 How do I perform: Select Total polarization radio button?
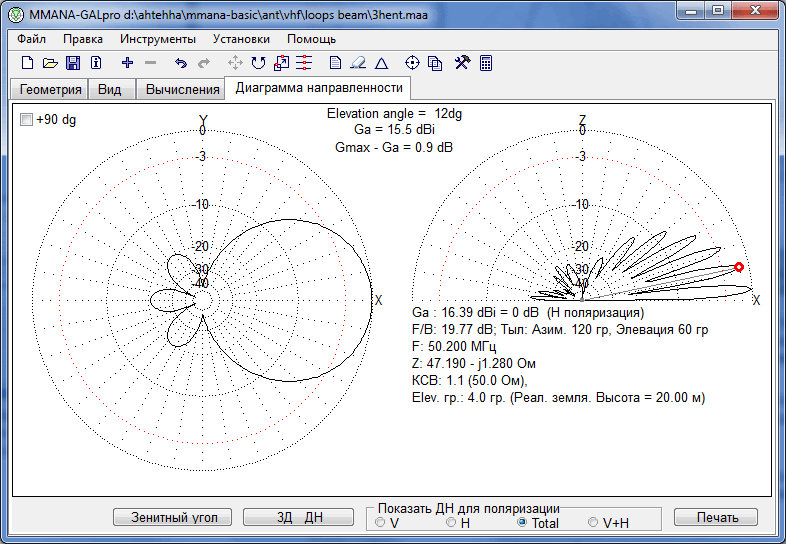point(522,522)
